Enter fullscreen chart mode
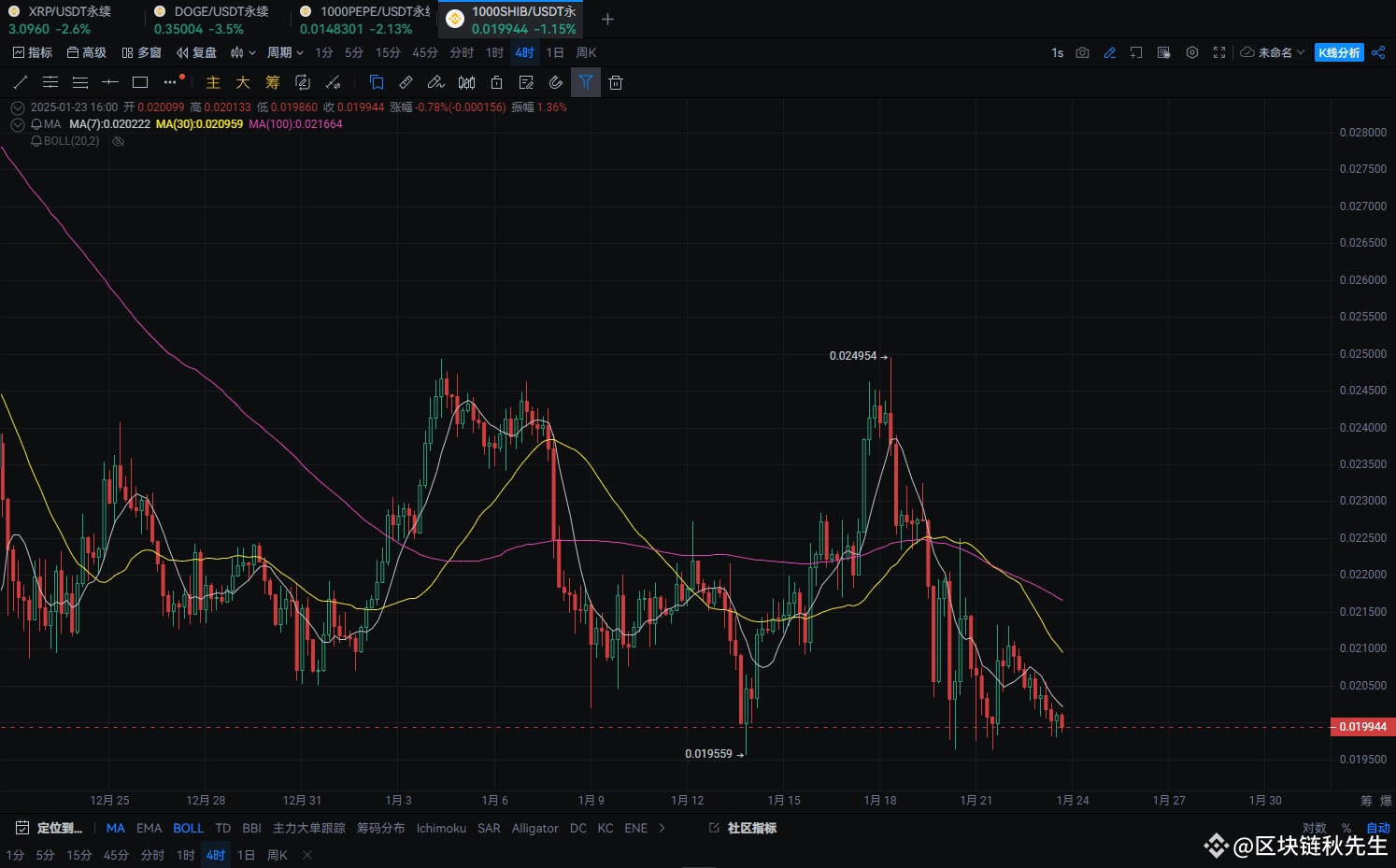This screenshot has height=868, width=1396. pyautogui.click(x=1218, y=53)
